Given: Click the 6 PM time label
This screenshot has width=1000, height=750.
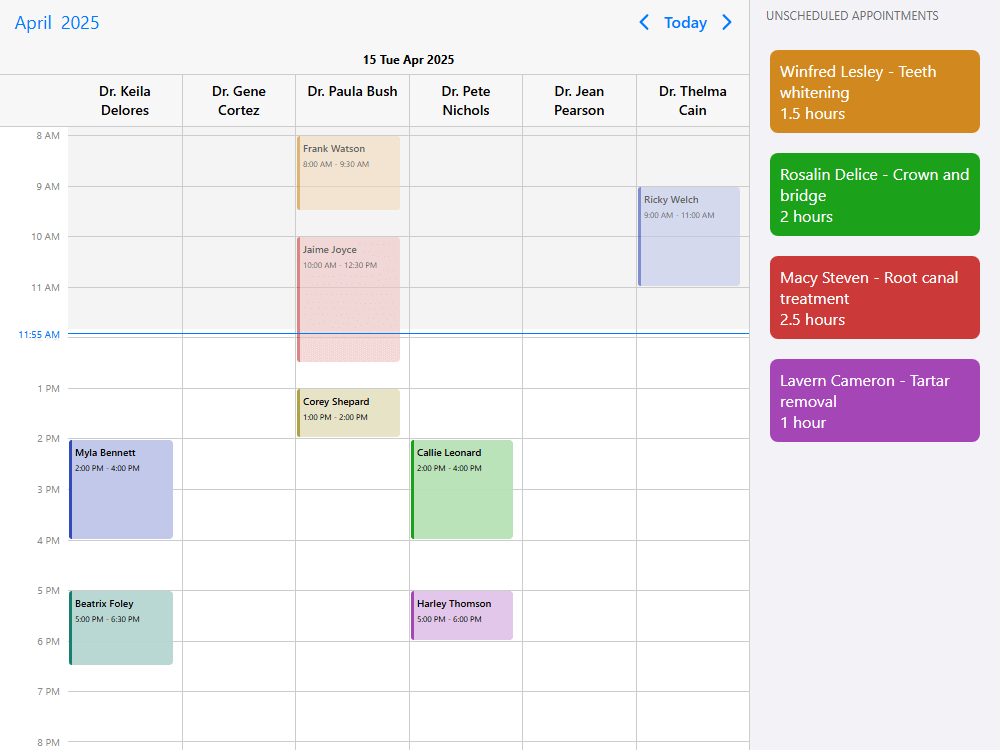Looking at the screenshot, I should pyautogui.click(x=48, y=642).
